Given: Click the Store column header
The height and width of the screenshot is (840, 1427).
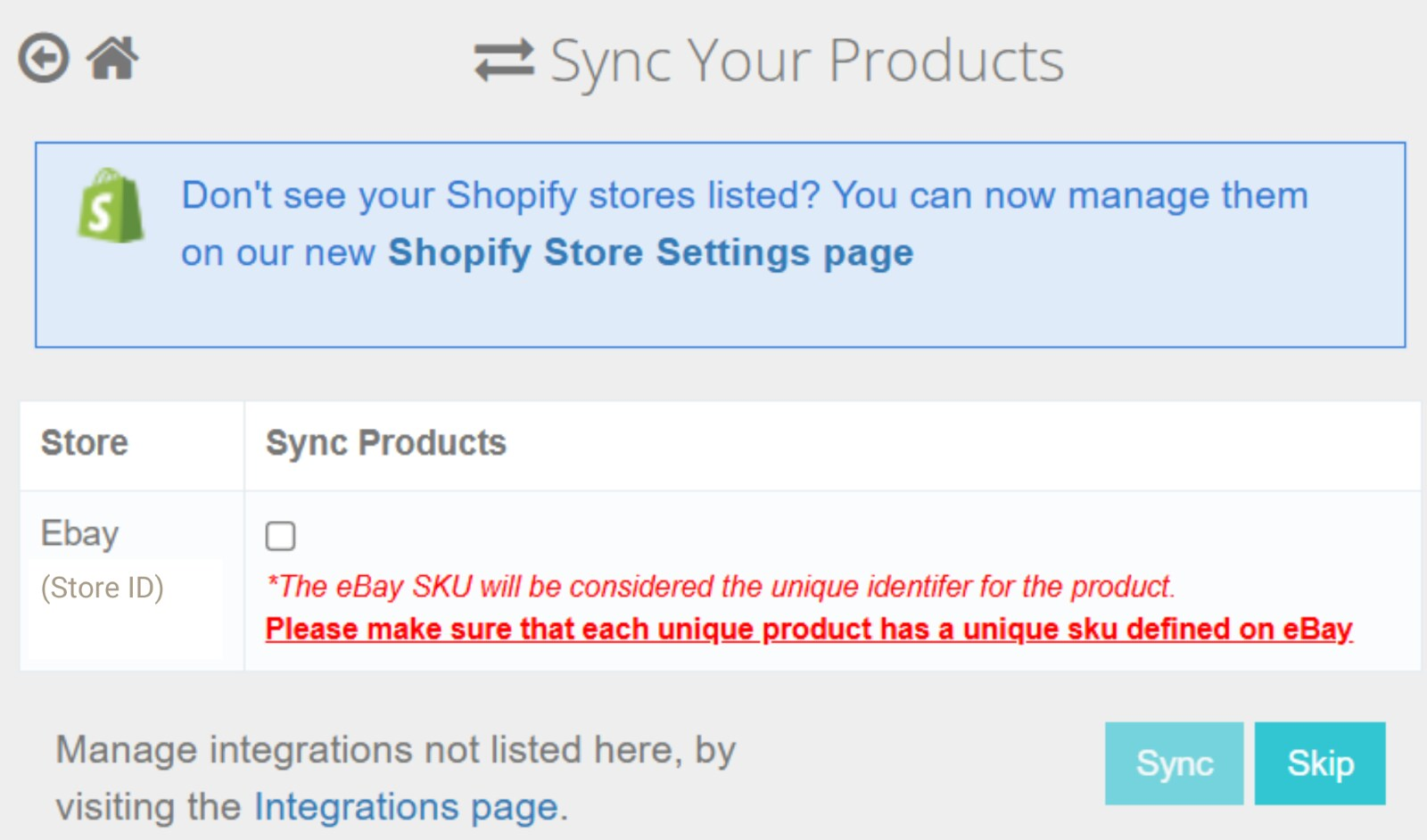Looking at the screenshot, I should (x=83, y=443).
